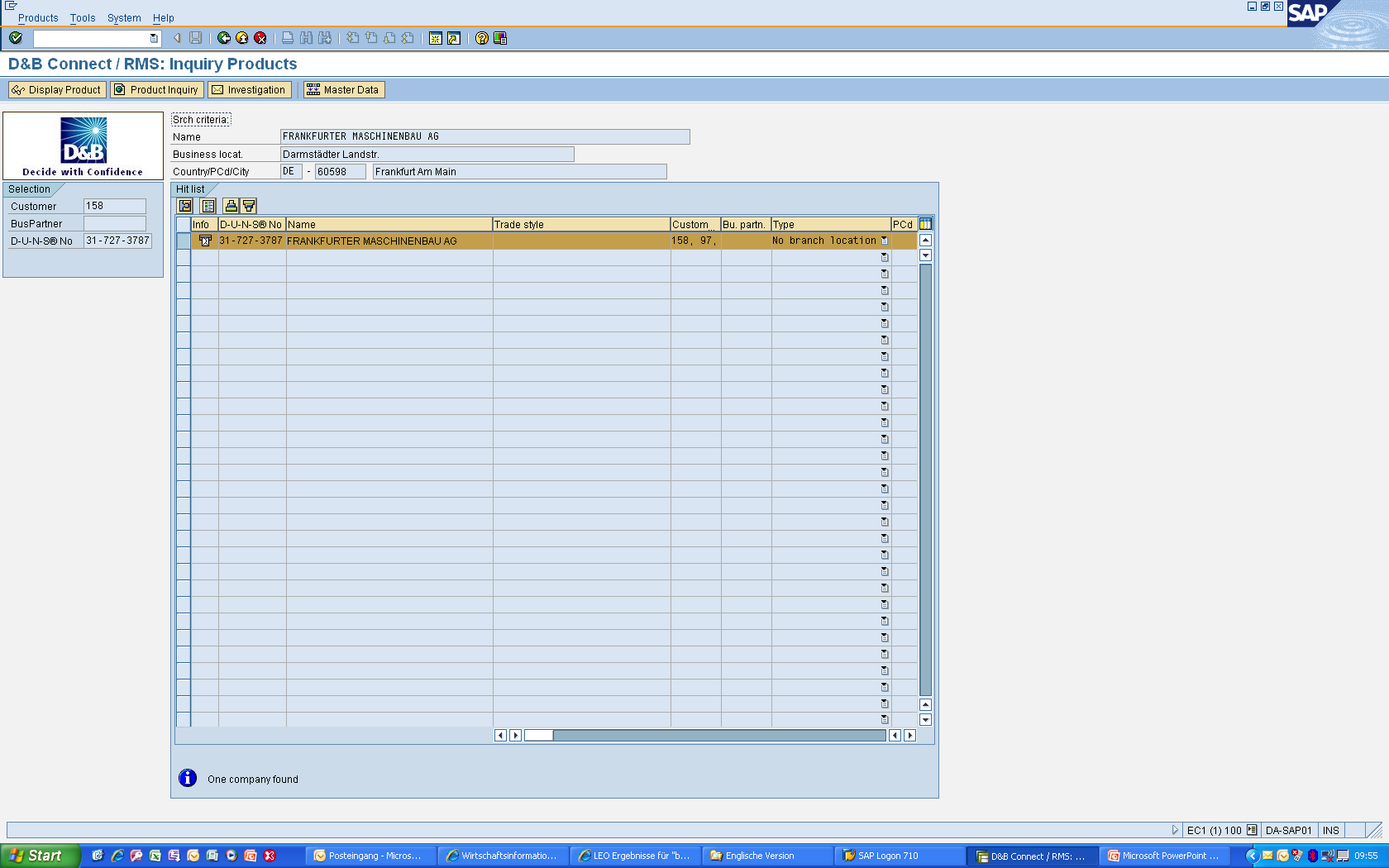Click the Bluetooth system tray icon
The width and height of the screenshot is (1389, 868).
(x=1312, y=856)
